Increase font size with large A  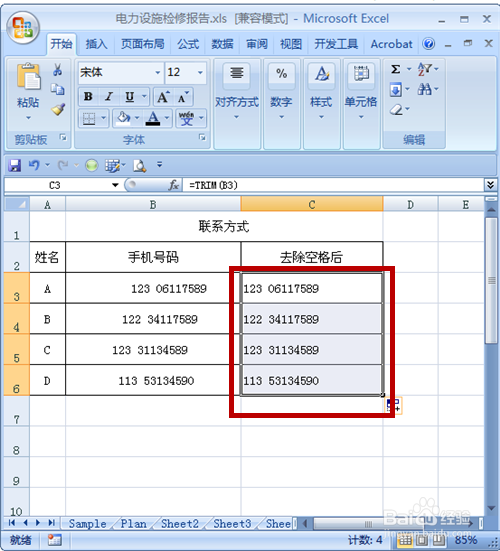[x=163, y=97]
